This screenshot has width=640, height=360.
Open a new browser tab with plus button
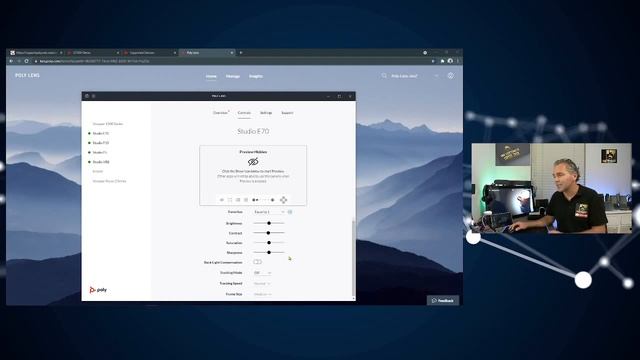click(x=241, y=53)
